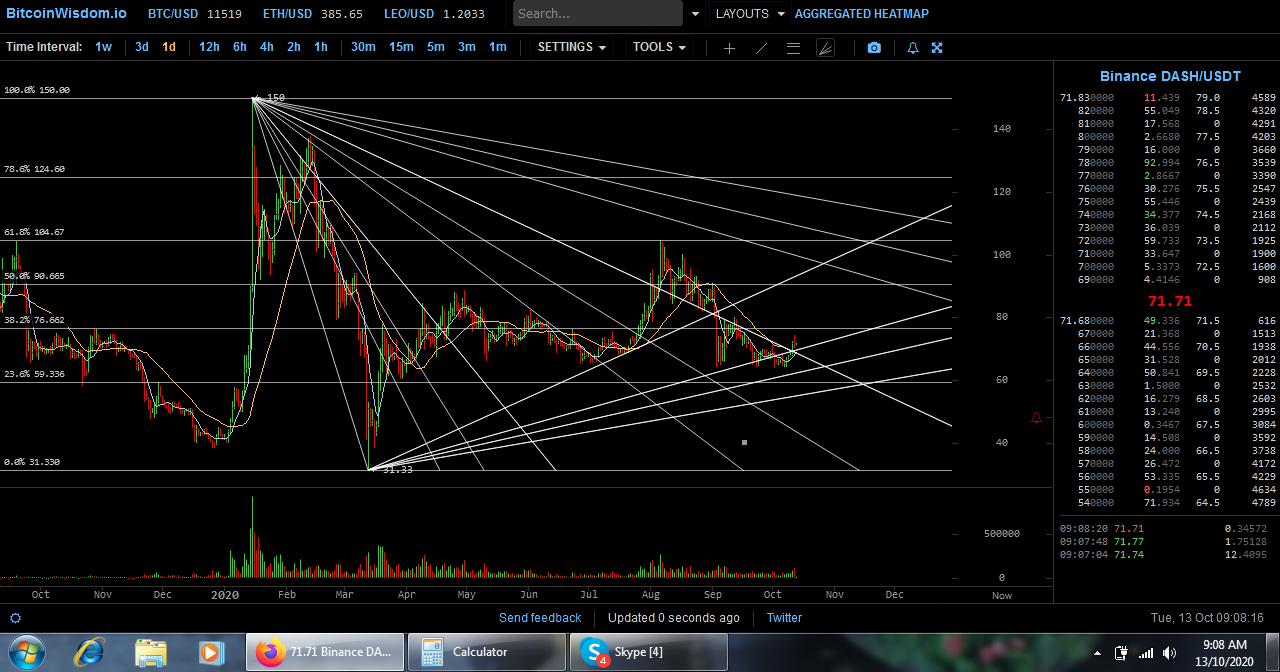Open the BTC/USD ticker

pyautogui.click(x=194, y=14)
